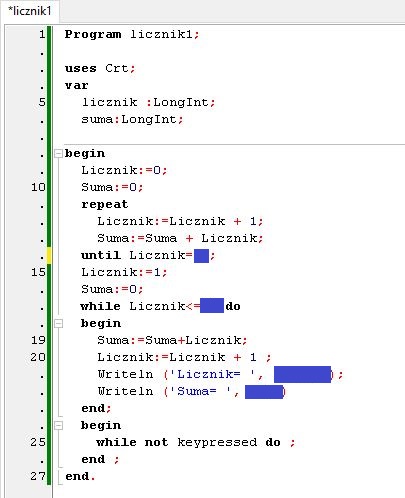Click the 'while not keypressed do ;' line
This screenshot has height=498, width=405.
click(196, 442)
